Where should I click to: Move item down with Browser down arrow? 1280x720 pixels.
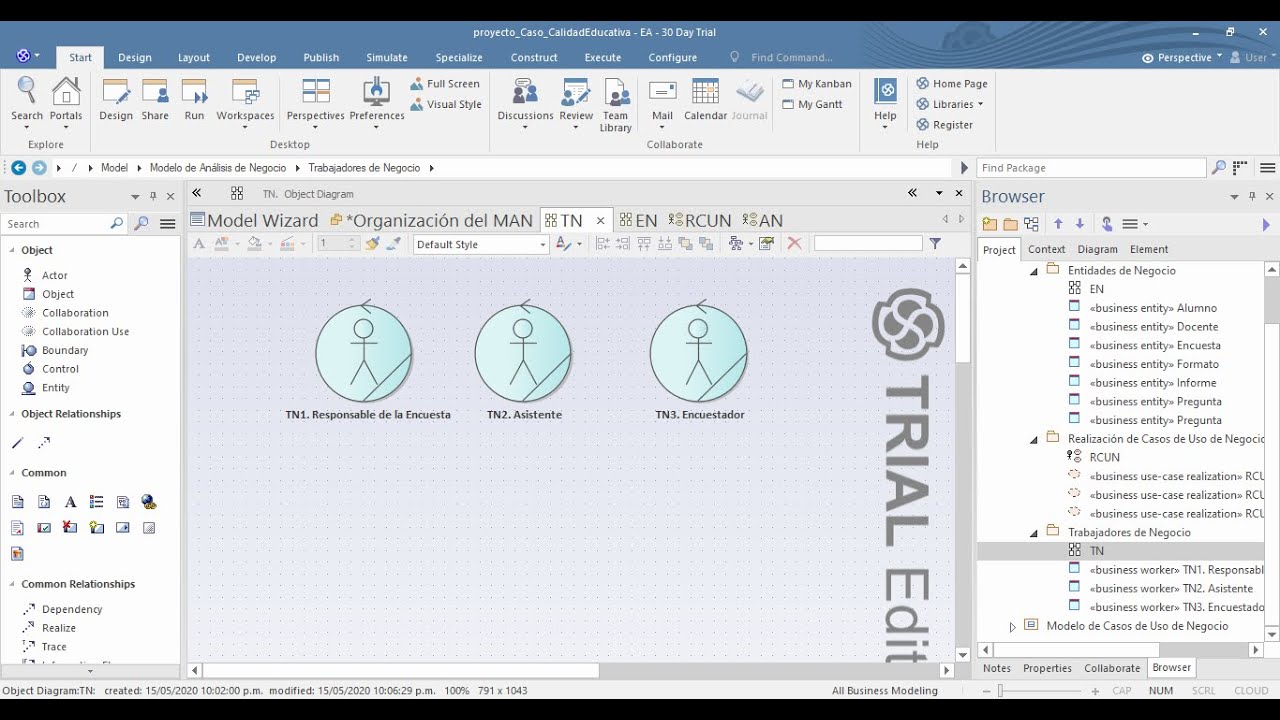tap(1080, 224)
